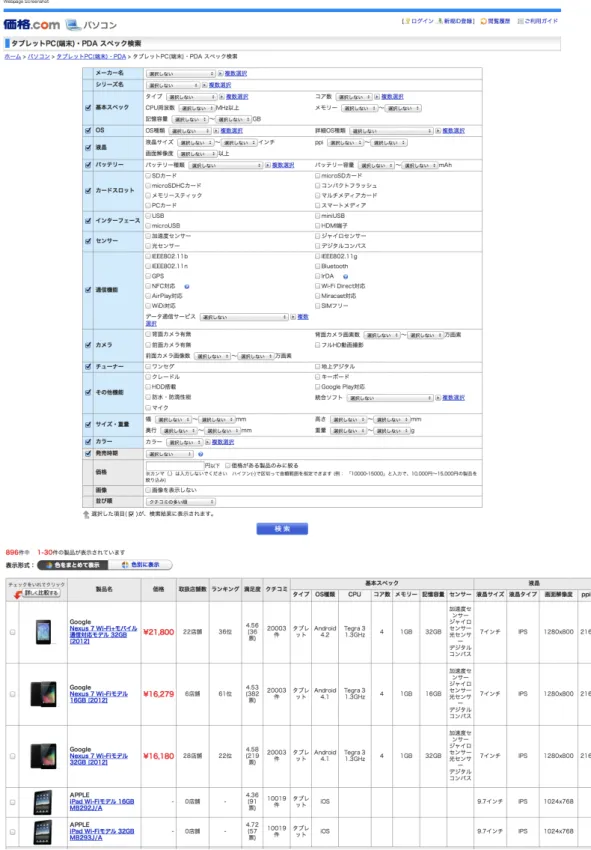Click arrow icon beside コア数 複数選択
Image resolution: width=591 pixels, height=850 pixels.
point(377,96)
